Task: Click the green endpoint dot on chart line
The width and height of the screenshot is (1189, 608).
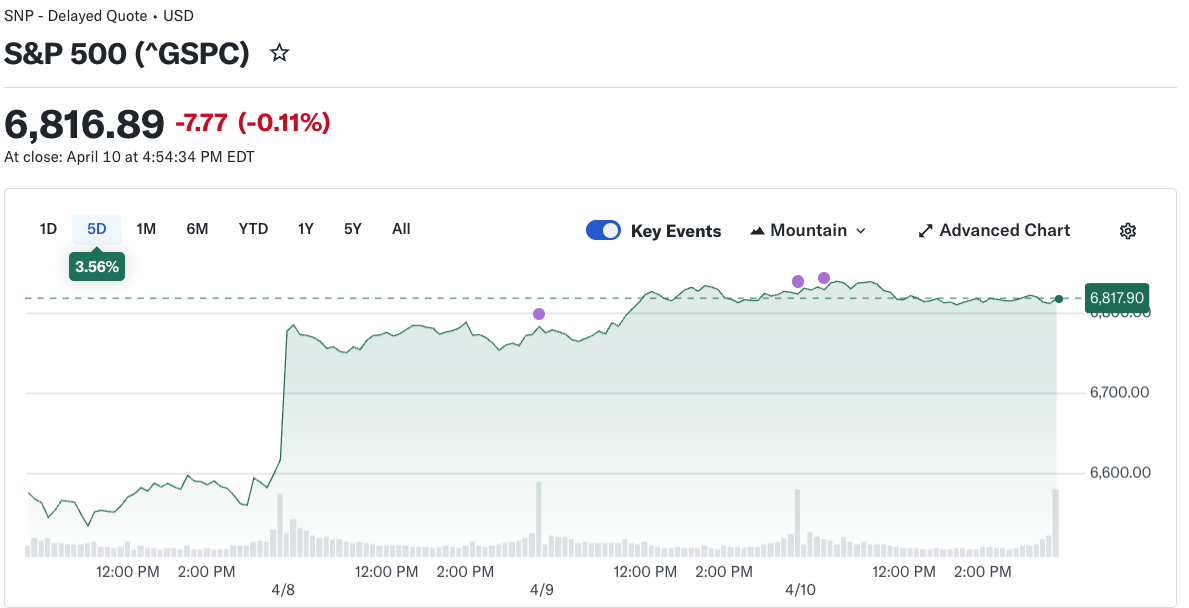Action: tap(1059, 298)
